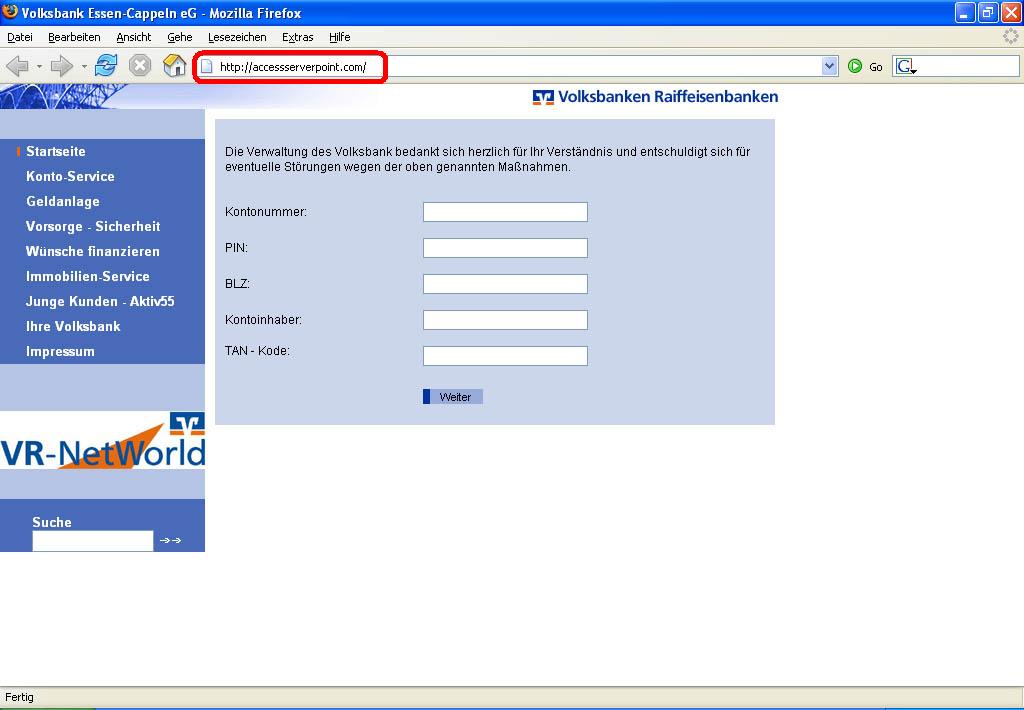Open the Impressum link
This screenshot has height=710, width=1024.
(60, 351)
